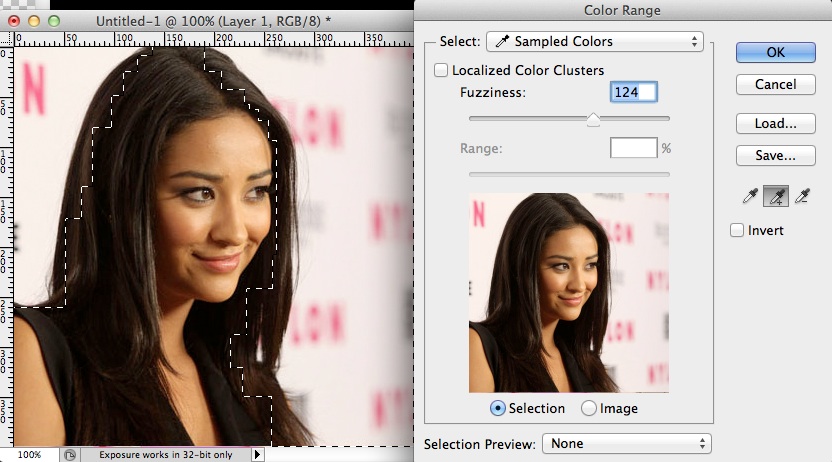Minimize the Untitled-1 document window

click(32, 20)
